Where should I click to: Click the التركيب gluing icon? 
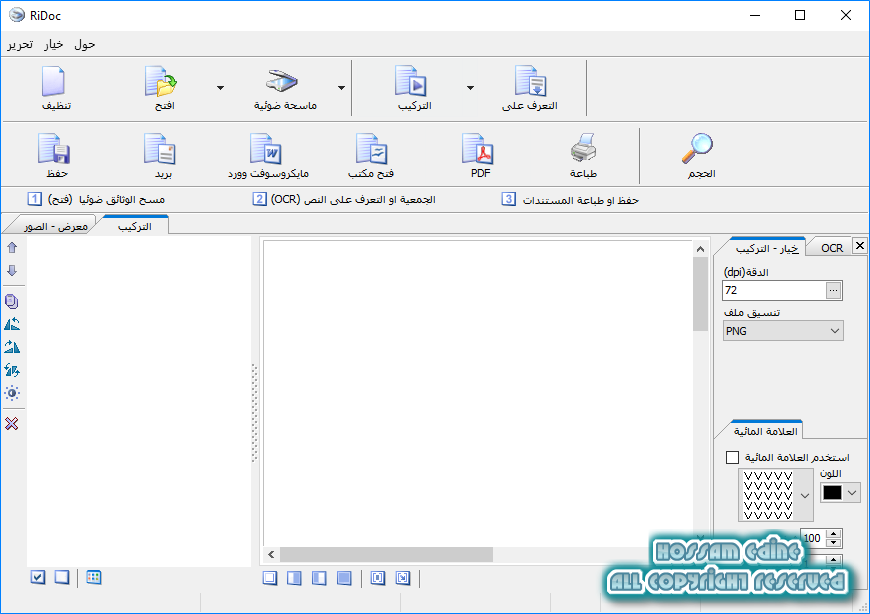(x=411, y=82)
